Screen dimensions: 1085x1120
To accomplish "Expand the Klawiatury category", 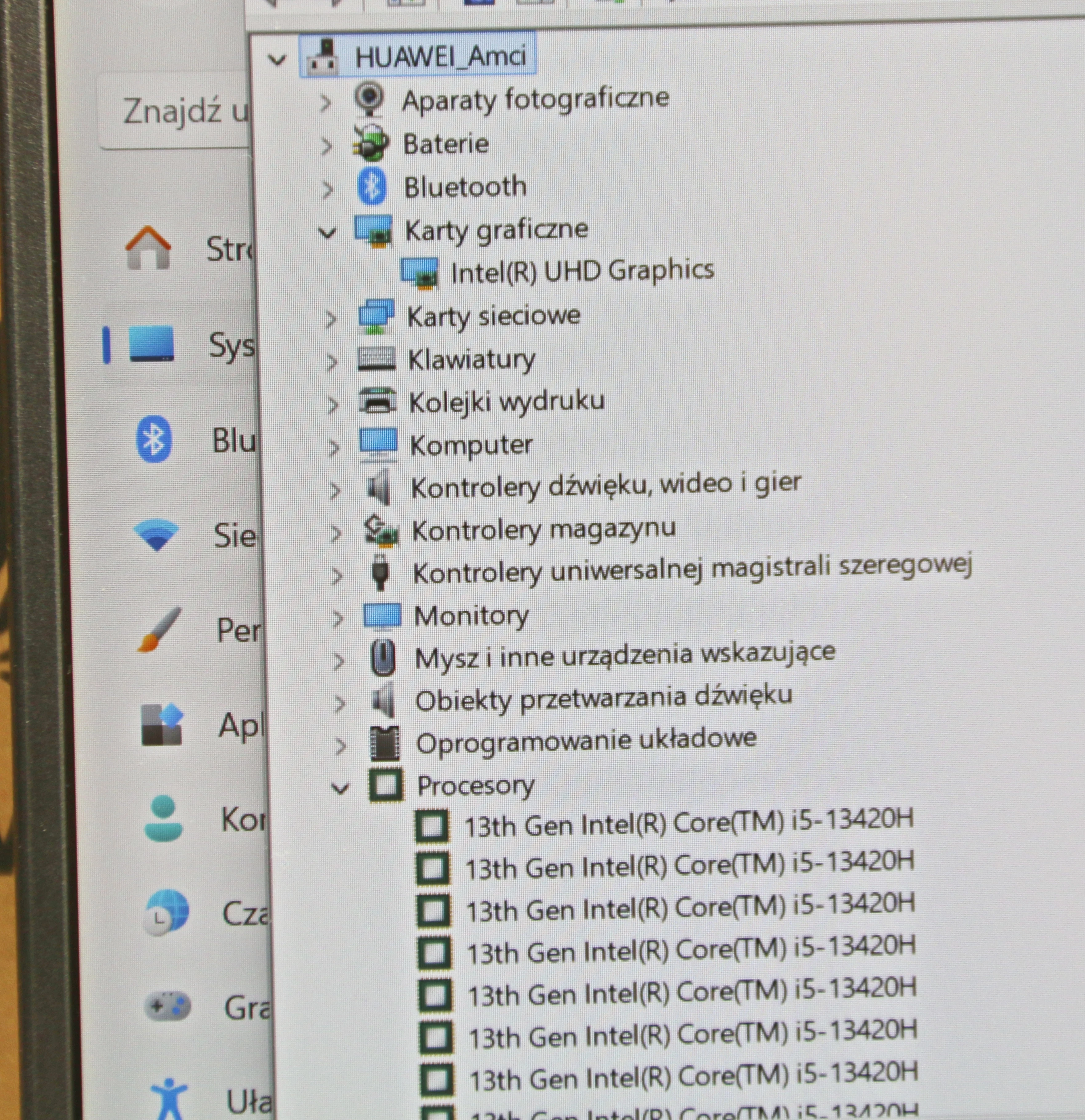I will [331, 362].
